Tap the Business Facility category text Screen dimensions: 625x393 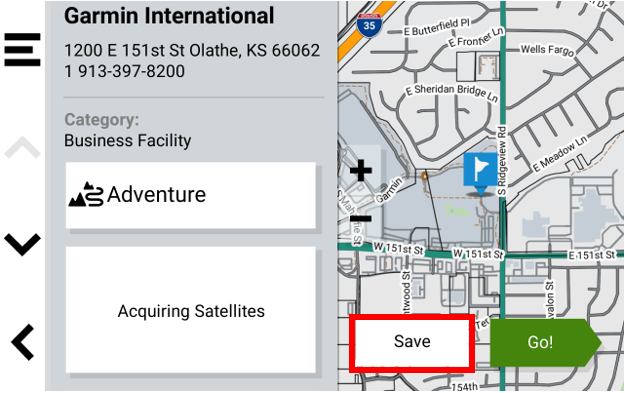(x=128, y=141)
